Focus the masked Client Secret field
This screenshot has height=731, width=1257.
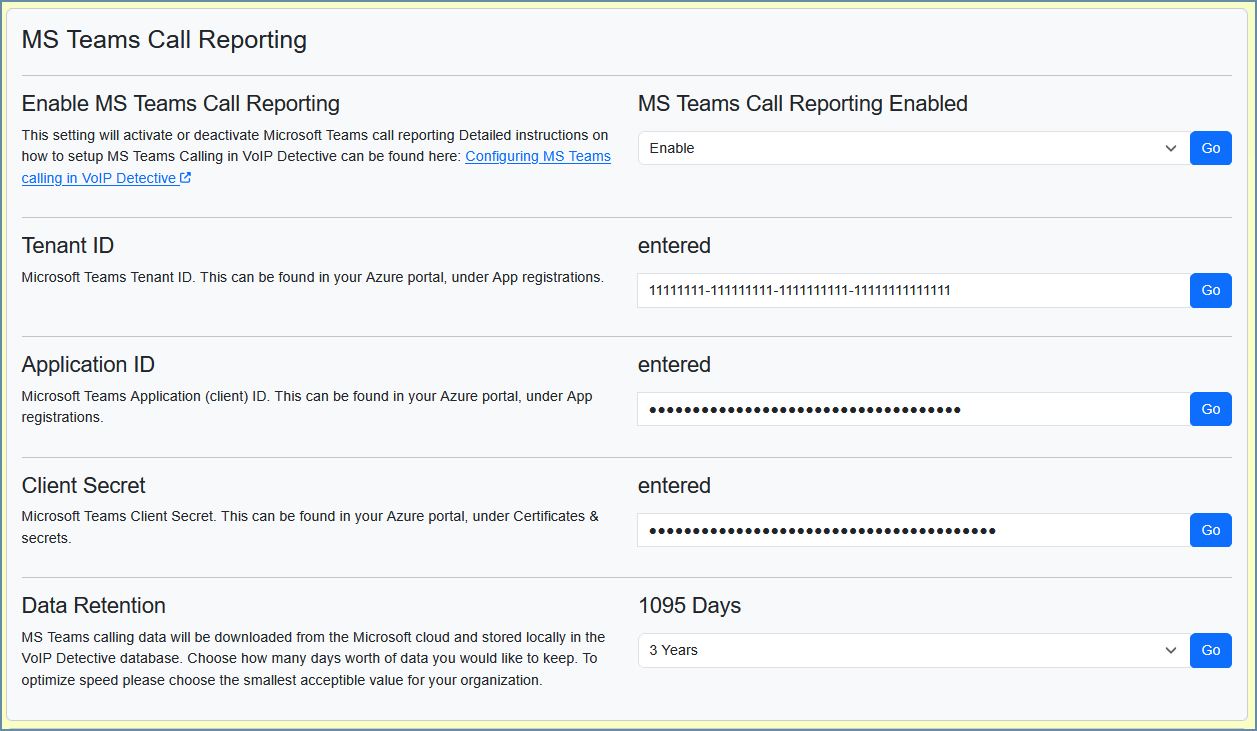(914, 530)
